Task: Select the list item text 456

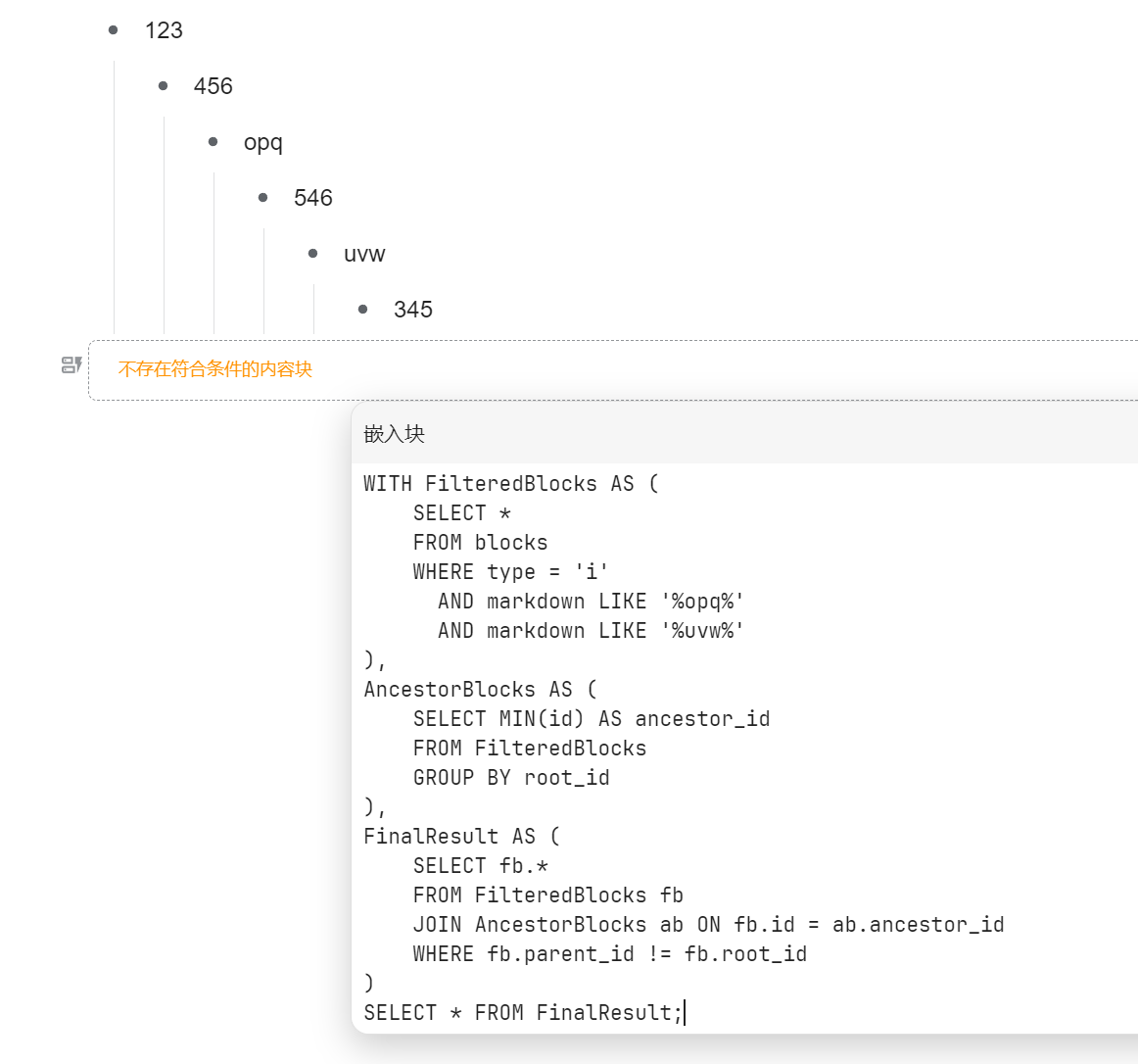Action: click(213, 86)
